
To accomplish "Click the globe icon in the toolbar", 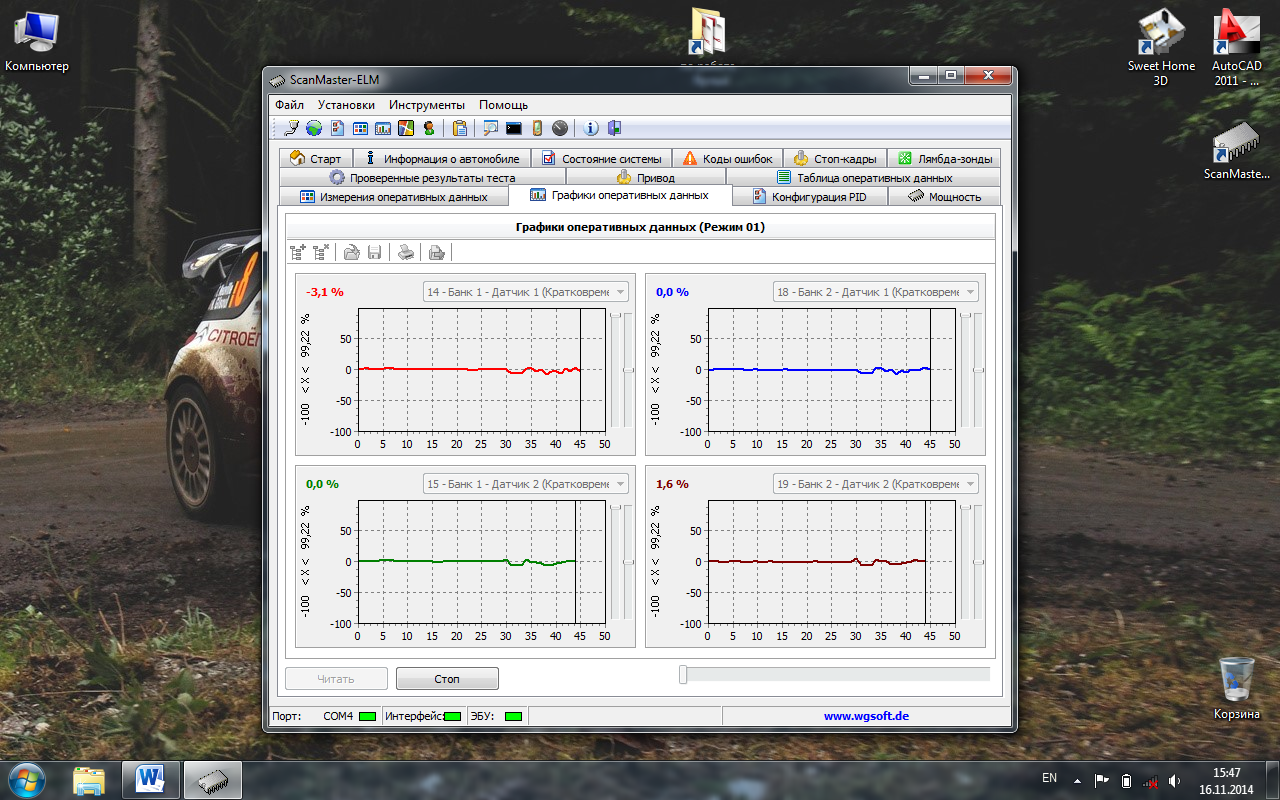I will point(314,128).
